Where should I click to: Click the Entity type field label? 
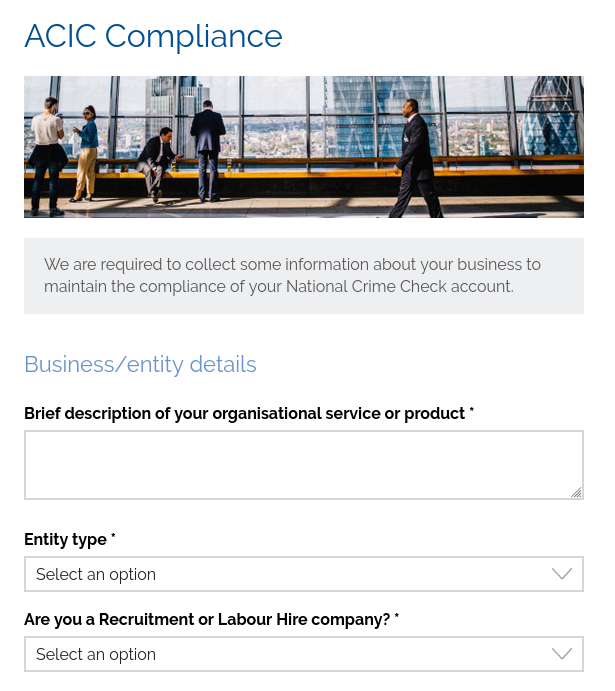tap(65, 540)
